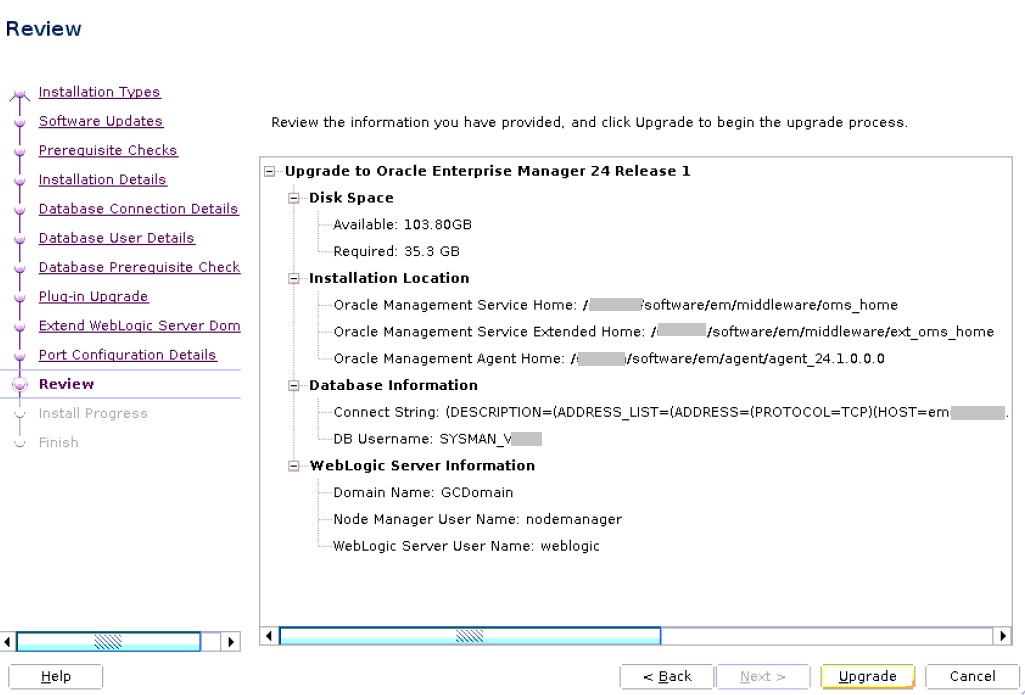1025x695 pixels.
Task: Click the Database User Details bullet icon
Action: (x=20, y=239)
